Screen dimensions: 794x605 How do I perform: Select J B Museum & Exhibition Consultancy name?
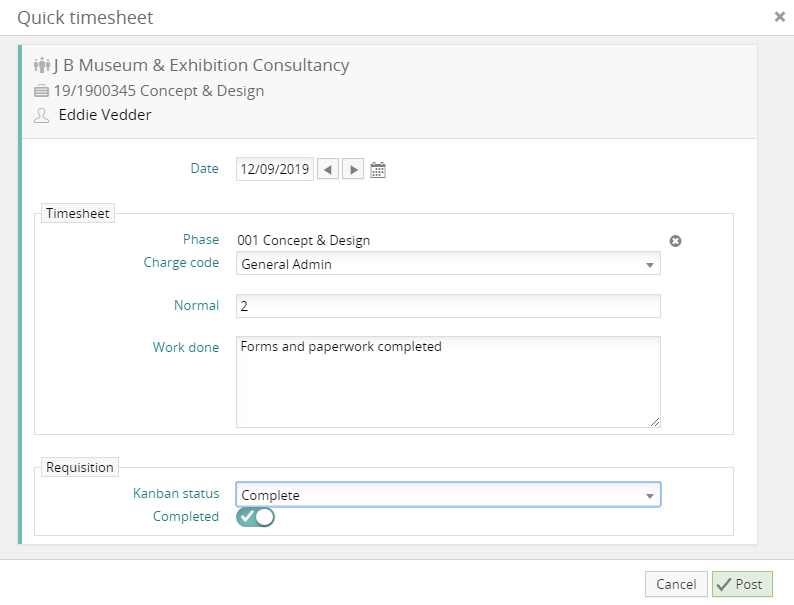201,66
